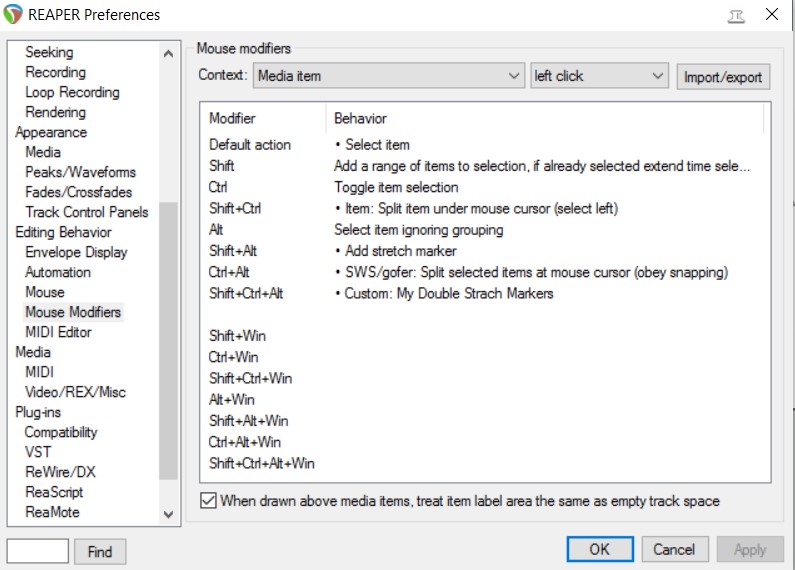
Task: Go to Peaks/Waveforms settings
Action: click(80, 172)
